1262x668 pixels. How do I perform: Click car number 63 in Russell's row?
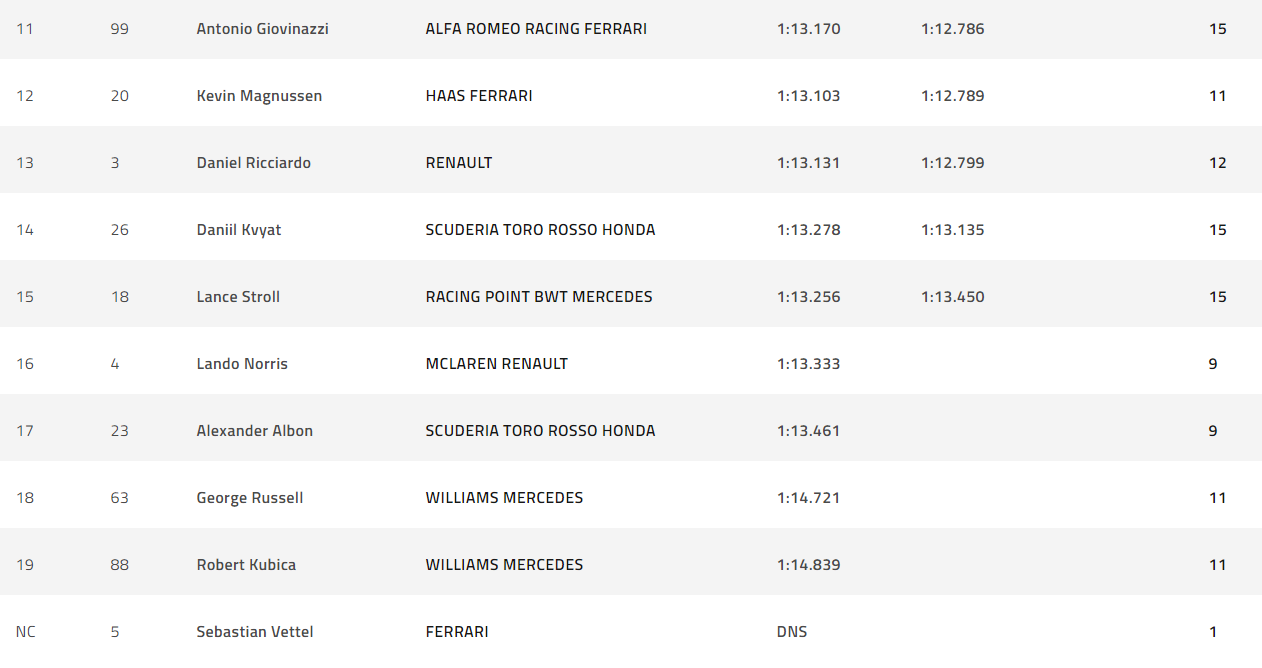point(119,498)
